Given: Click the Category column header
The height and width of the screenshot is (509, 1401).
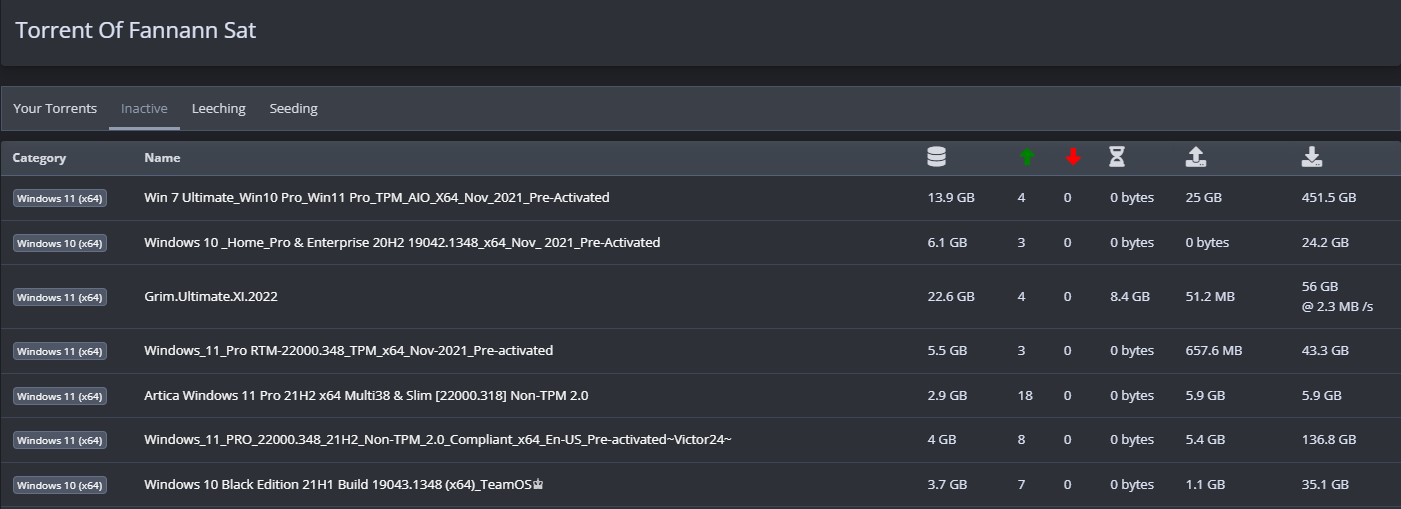Looking at the screenshot, I should coord(39,158).
